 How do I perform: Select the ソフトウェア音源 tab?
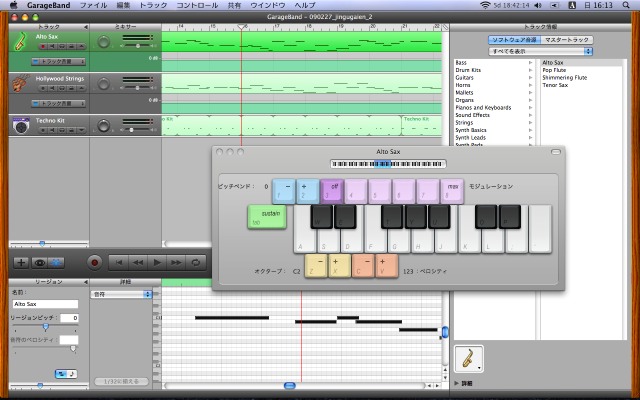(x=514, y=40)
